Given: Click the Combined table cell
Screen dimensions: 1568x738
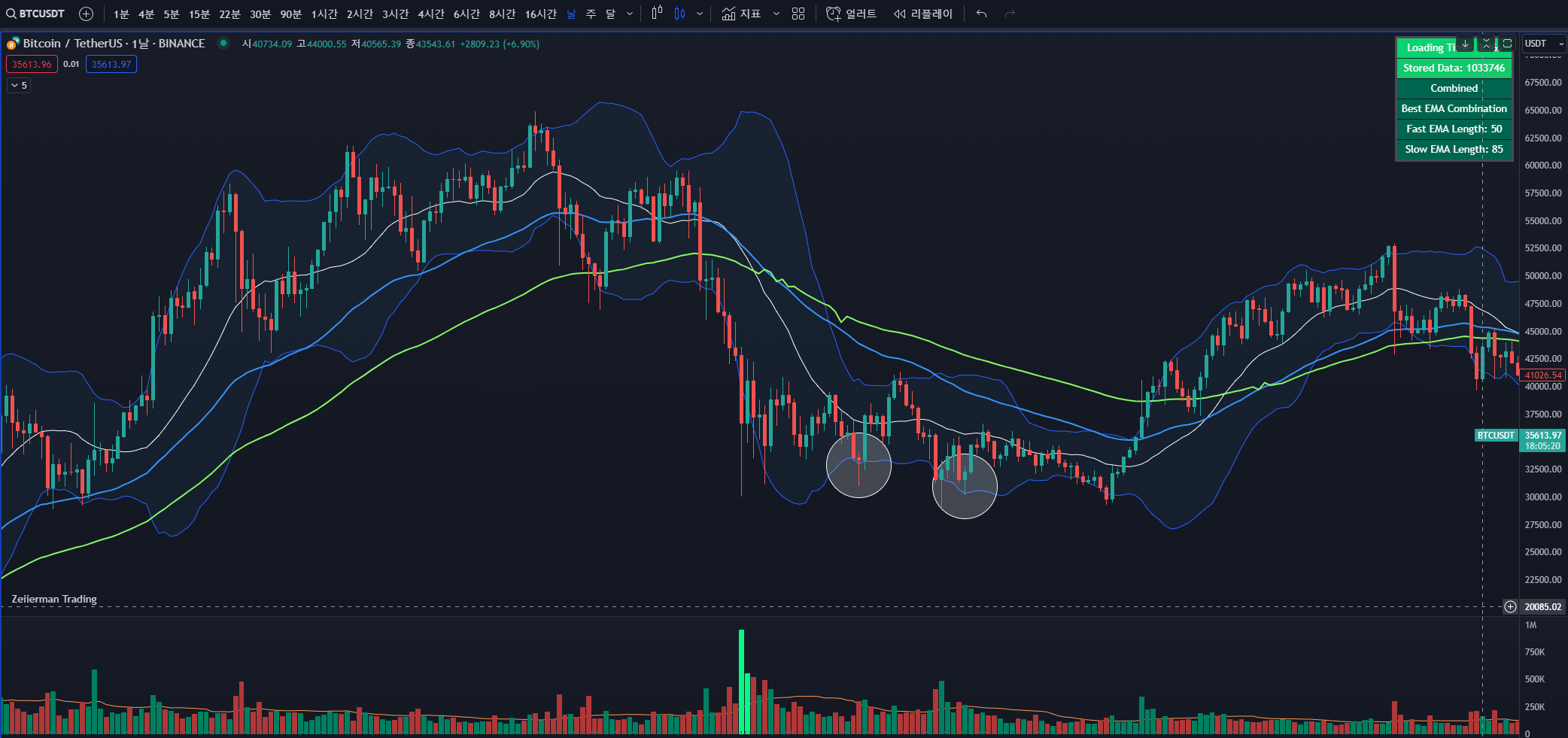Looking at the screenshot, I should pyautogui.click(x=1454, y=88).
